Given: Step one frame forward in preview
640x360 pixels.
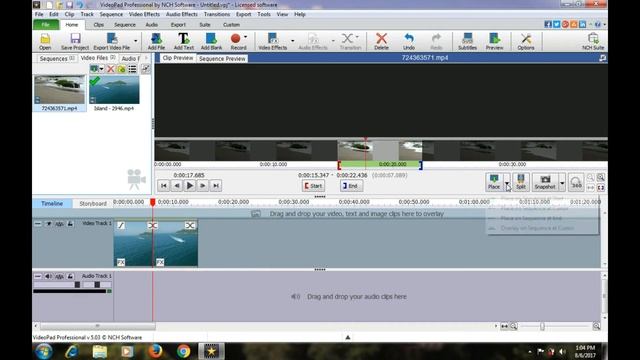Looking at the screenshot, I should pyautogui.click(x=203, y=186).
